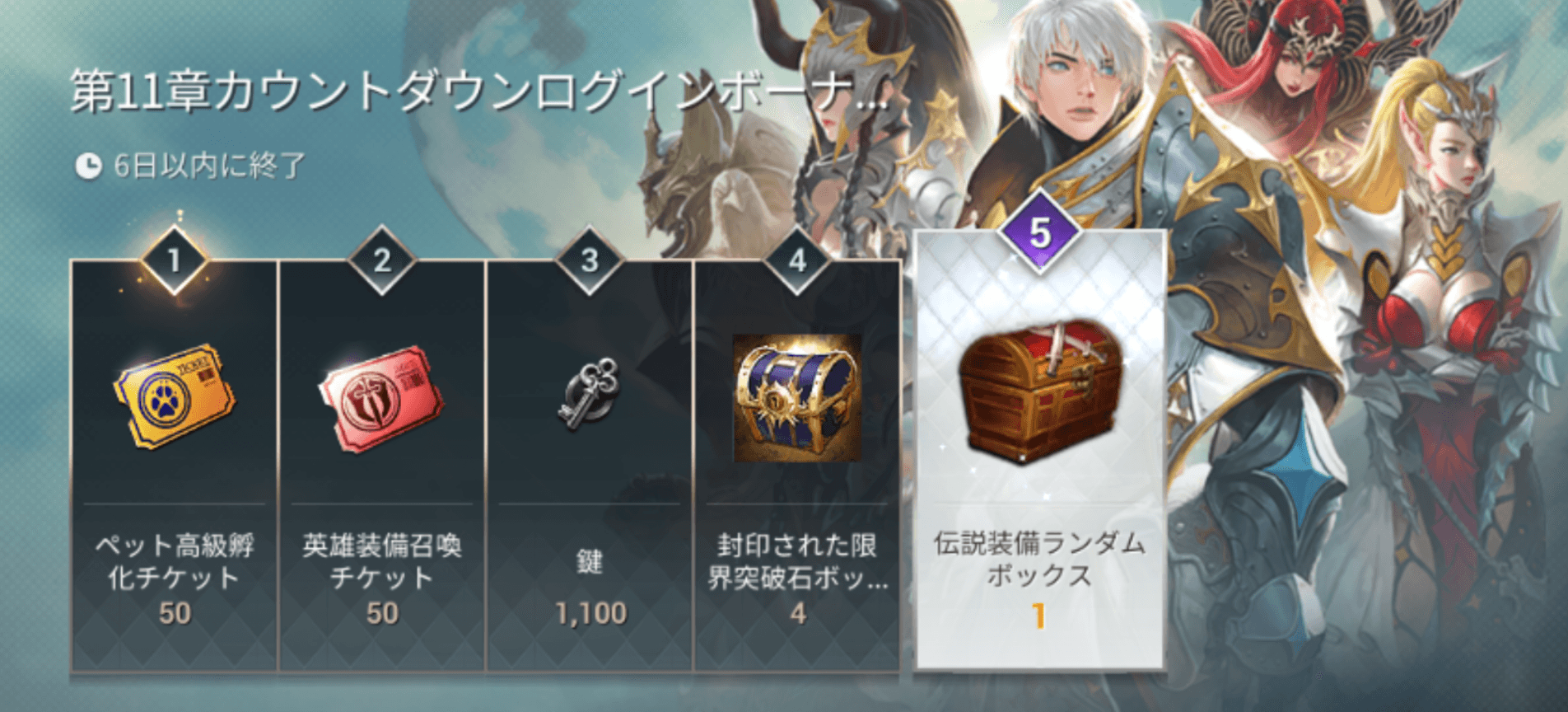The width and height of the screenshot is (1568, 712).
Task: Select the day 1 diamond badge
Action: coord(174,260)
